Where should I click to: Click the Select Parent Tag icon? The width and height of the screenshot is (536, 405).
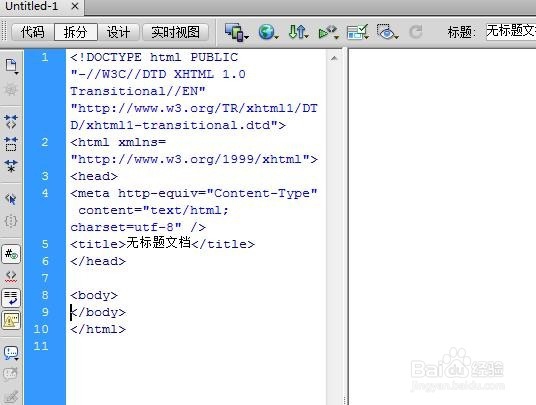(x=11, y=199)
